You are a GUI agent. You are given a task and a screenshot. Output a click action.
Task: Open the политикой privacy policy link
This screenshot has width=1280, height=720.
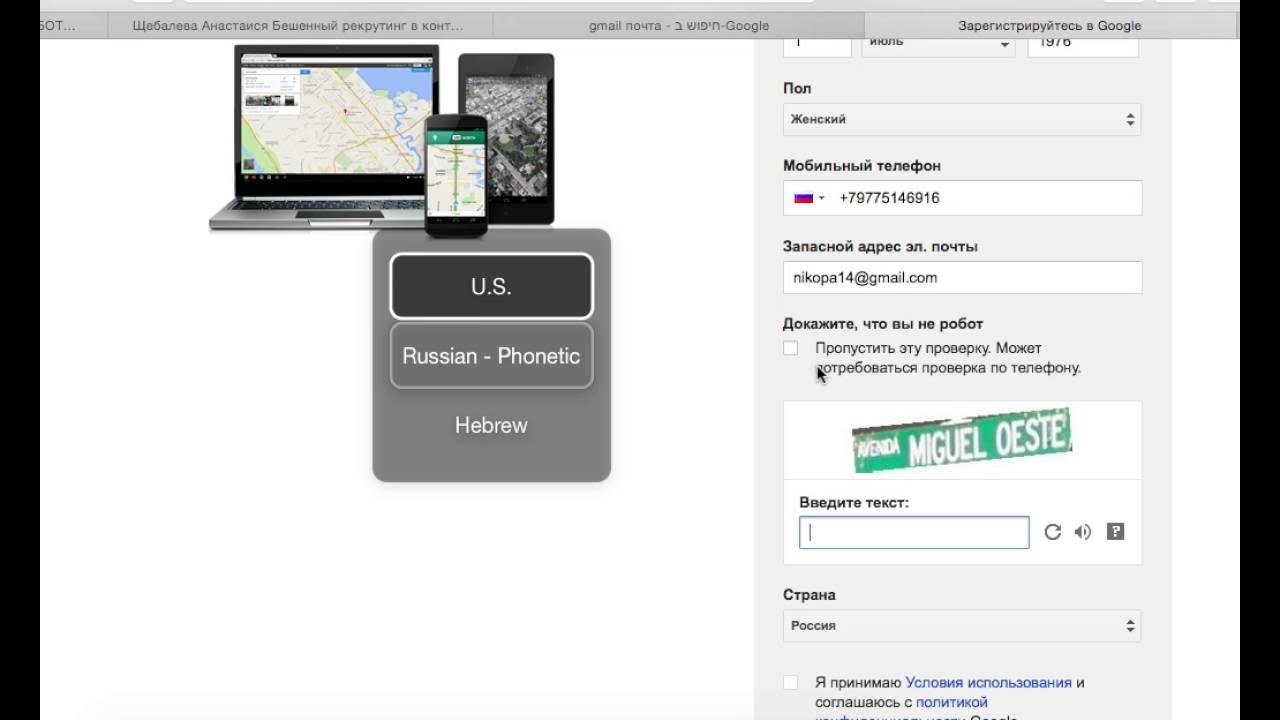click(951, 702)
